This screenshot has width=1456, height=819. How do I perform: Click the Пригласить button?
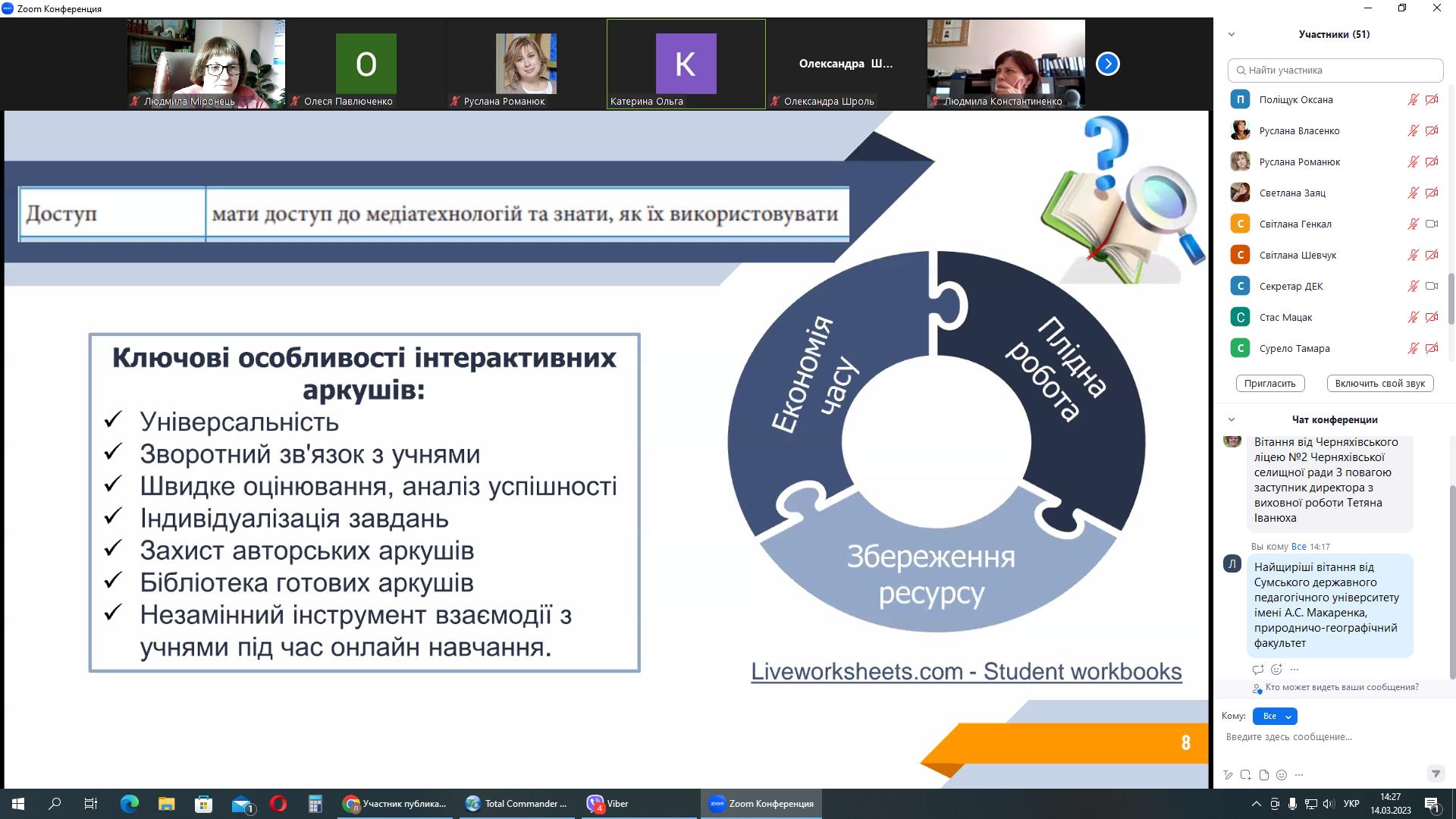1269,384
